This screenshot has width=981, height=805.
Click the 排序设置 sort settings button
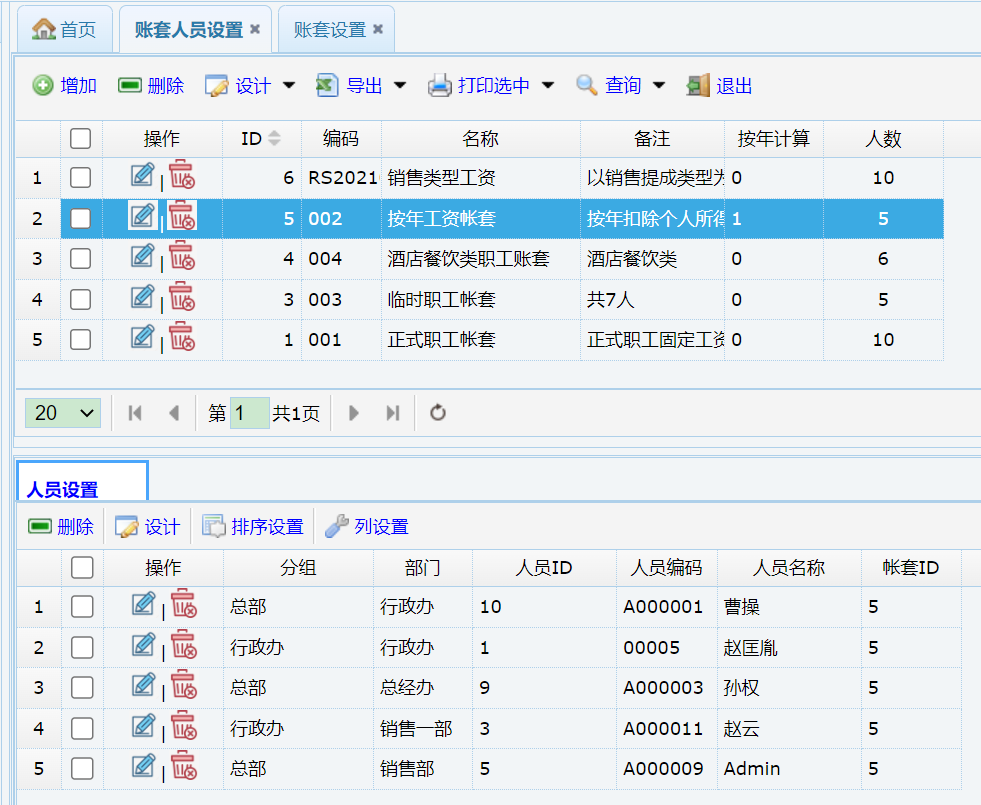[x=254, y=527]
